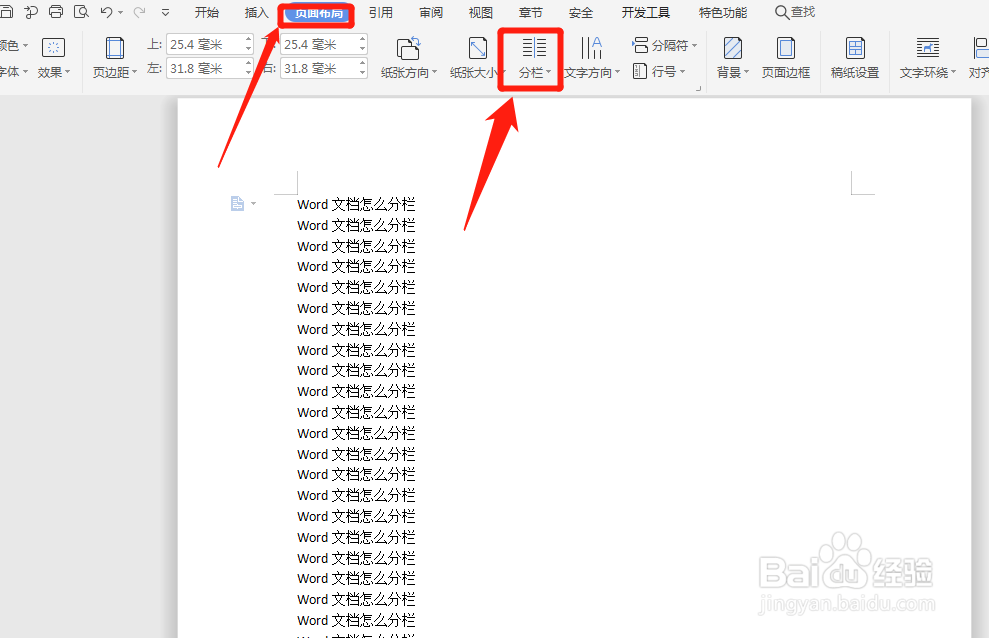Switch to the 特色功能 tab
Screen dimensions: 989x638
(x=723, y=13)
